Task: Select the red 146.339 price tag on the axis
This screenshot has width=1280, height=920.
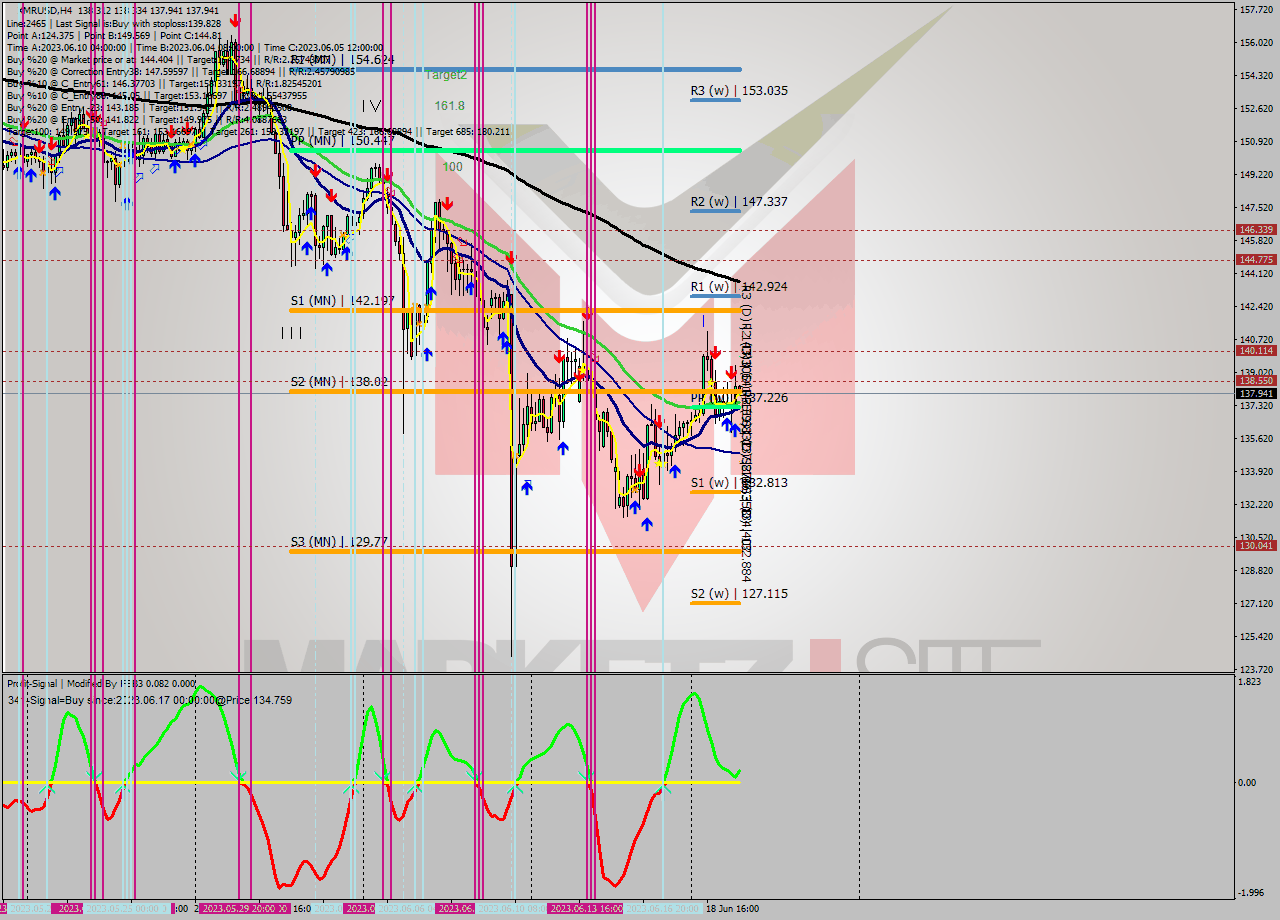Action: 1255,230
